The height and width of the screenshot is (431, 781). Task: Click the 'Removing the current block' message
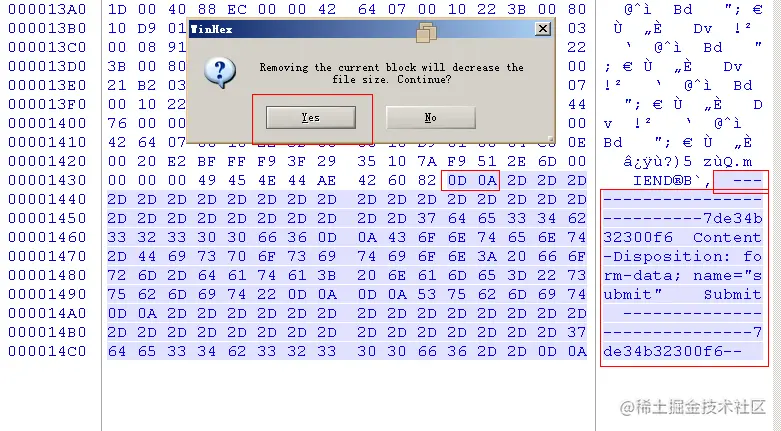pyautogui.click(x=391, y=73)
